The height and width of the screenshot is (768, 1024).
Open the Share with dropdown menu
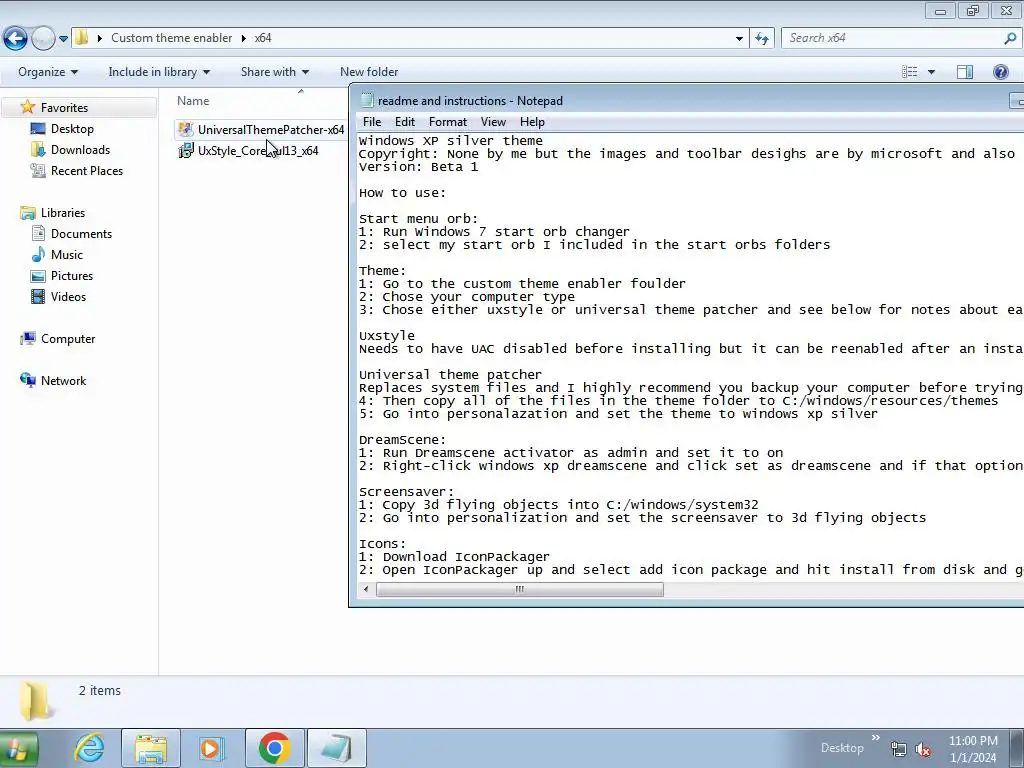pos(274,72)
